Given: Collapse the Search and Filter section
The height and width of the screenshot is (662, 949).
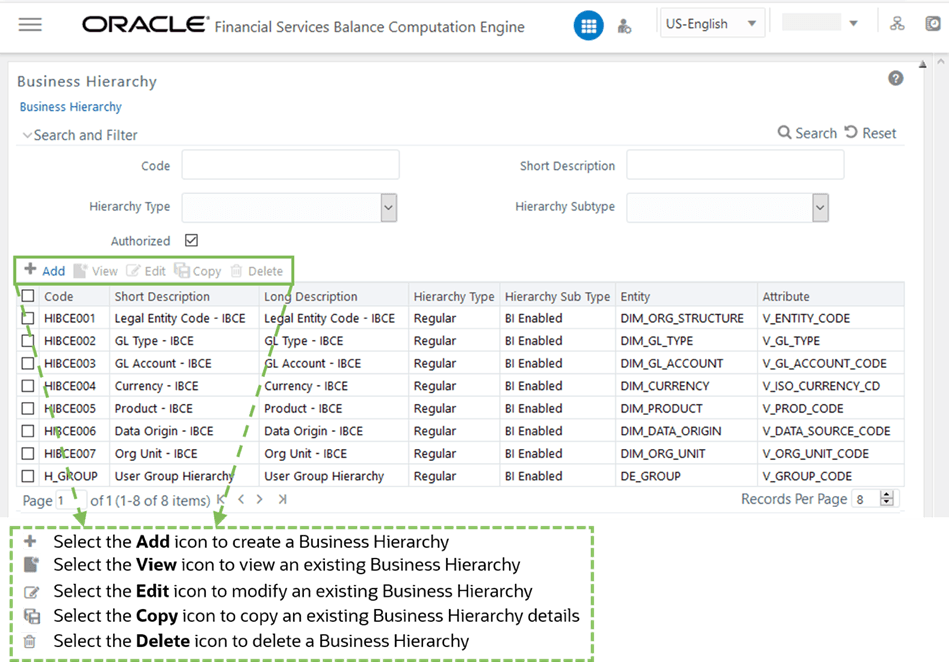Looking at the screenshot, I should [27, 135].
